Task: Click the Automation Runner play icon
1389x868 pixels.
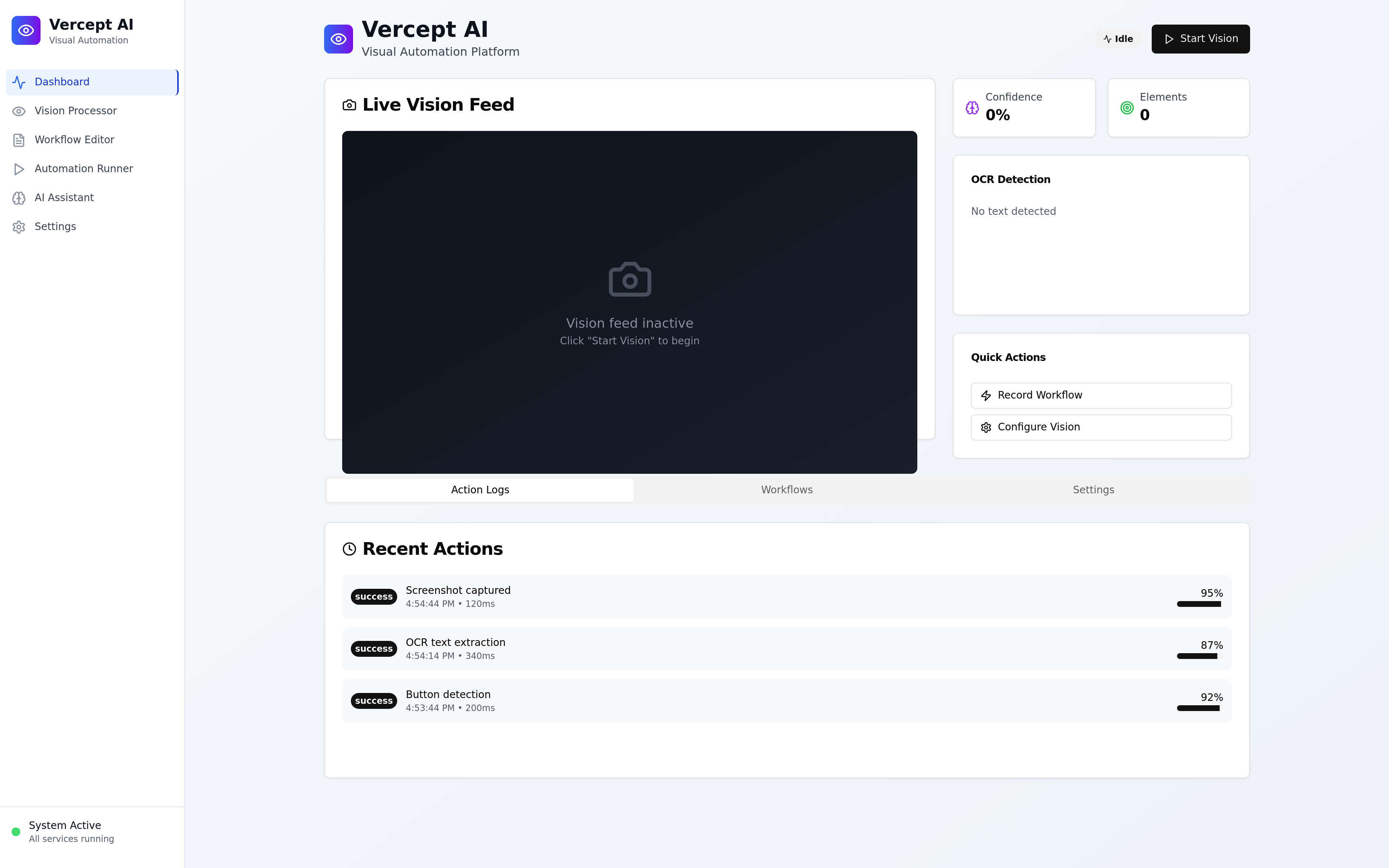Action: coord(19,169)
